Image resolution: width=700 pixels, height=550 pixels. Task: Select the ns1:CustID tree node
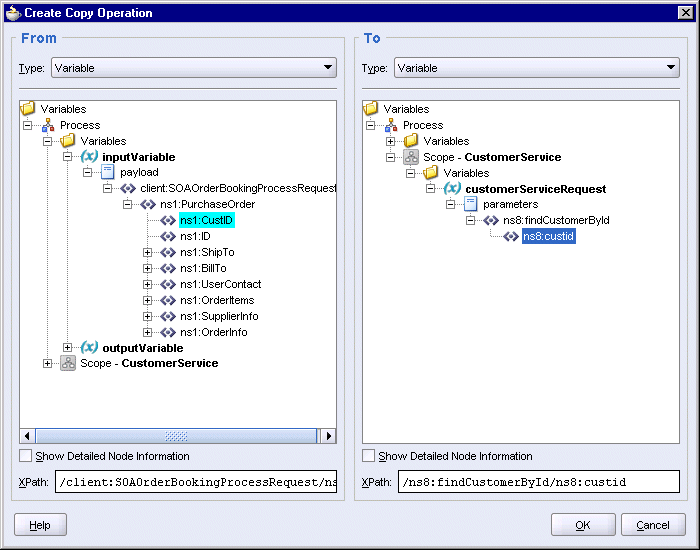pos(207,221)
